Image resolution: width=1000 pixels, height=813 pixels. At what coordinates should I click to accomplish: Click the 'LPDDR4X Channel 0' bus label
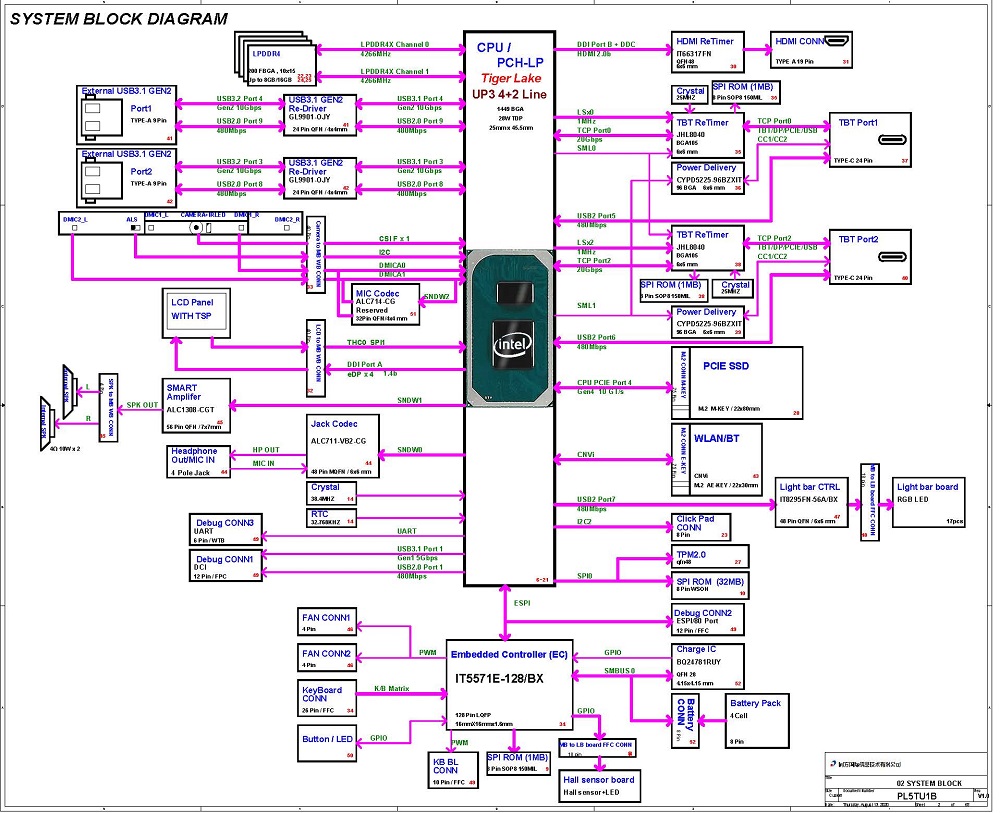point(394,44)
